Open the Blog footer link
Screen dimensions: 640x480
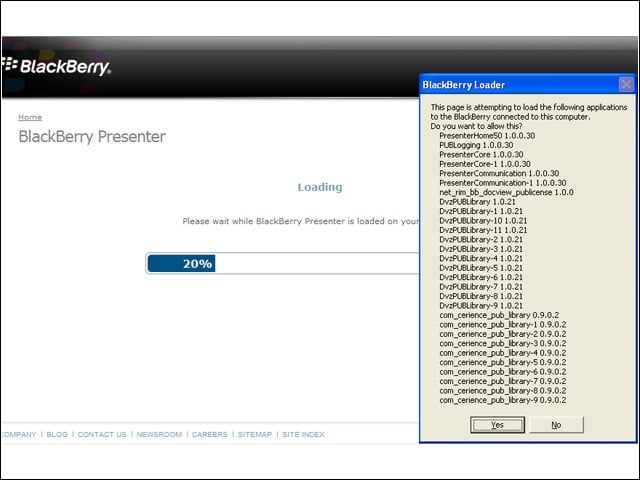57,434
